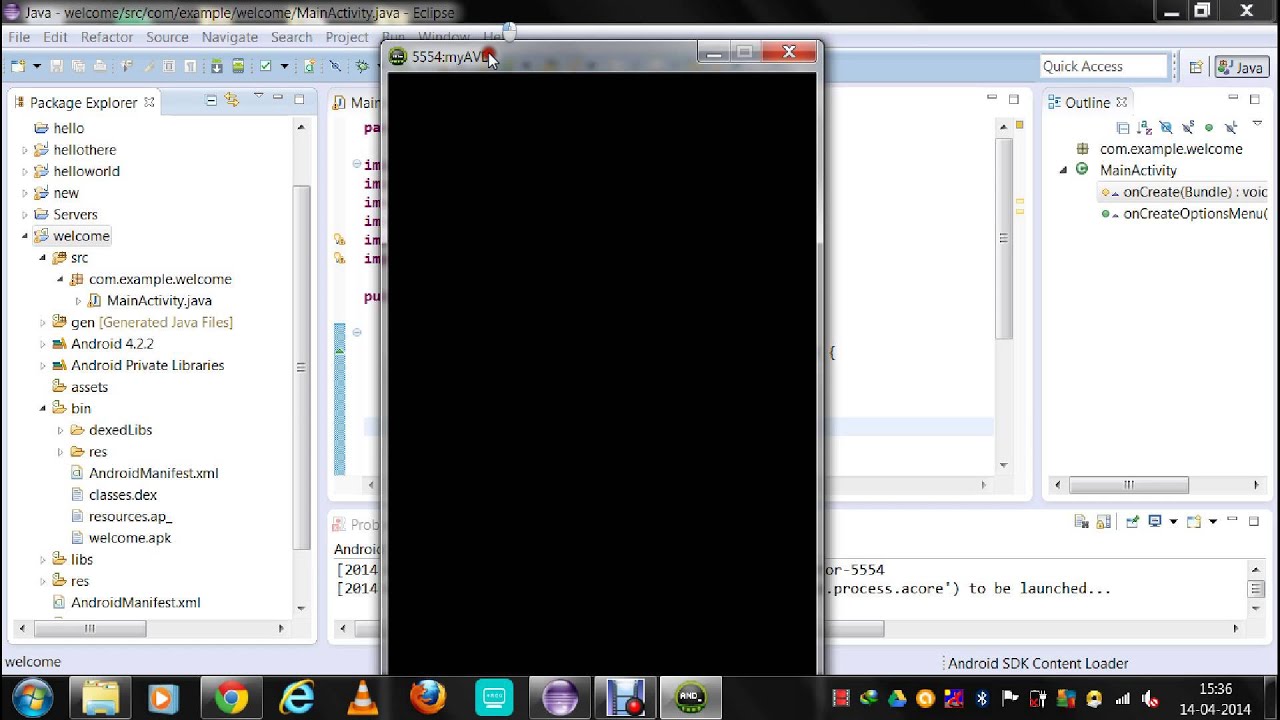
Task: Select MainActivity.java in Package Explorer
Action: (x=159, y=300)
